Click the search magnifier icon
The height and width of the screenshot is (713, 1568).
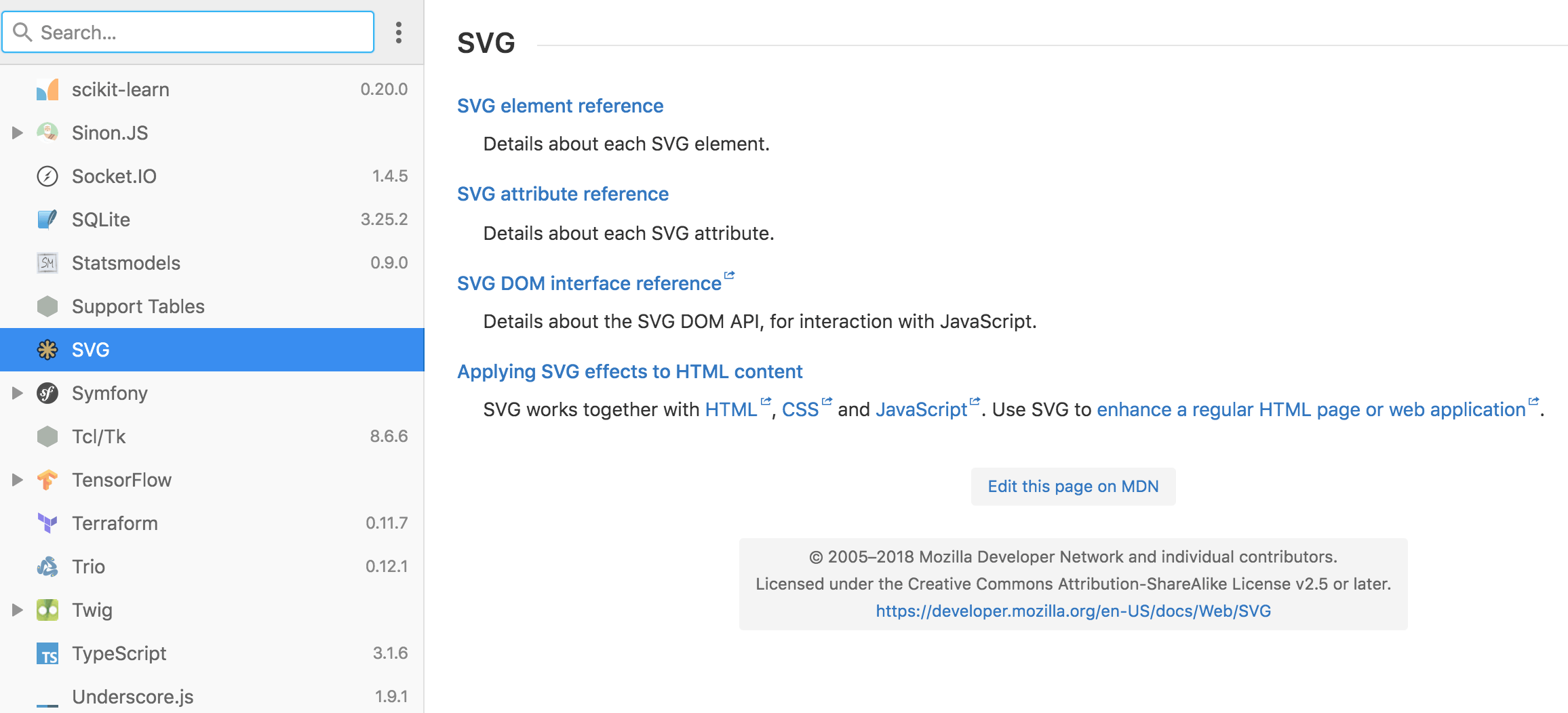pos(22,32)
